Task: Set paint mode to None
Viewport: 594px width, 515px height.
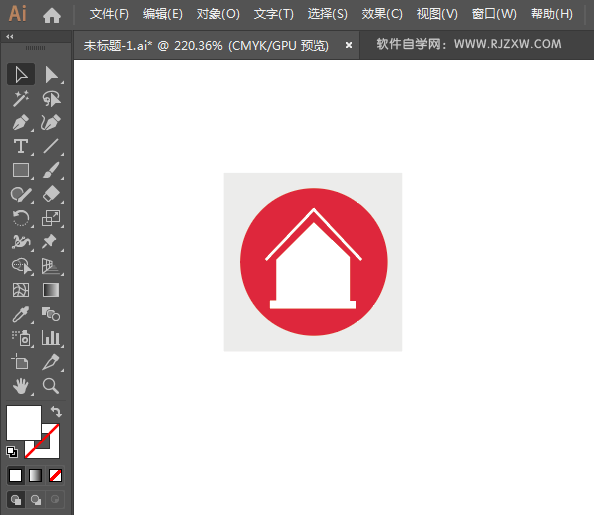Action: pyautogui.click(x=55, y=475)
